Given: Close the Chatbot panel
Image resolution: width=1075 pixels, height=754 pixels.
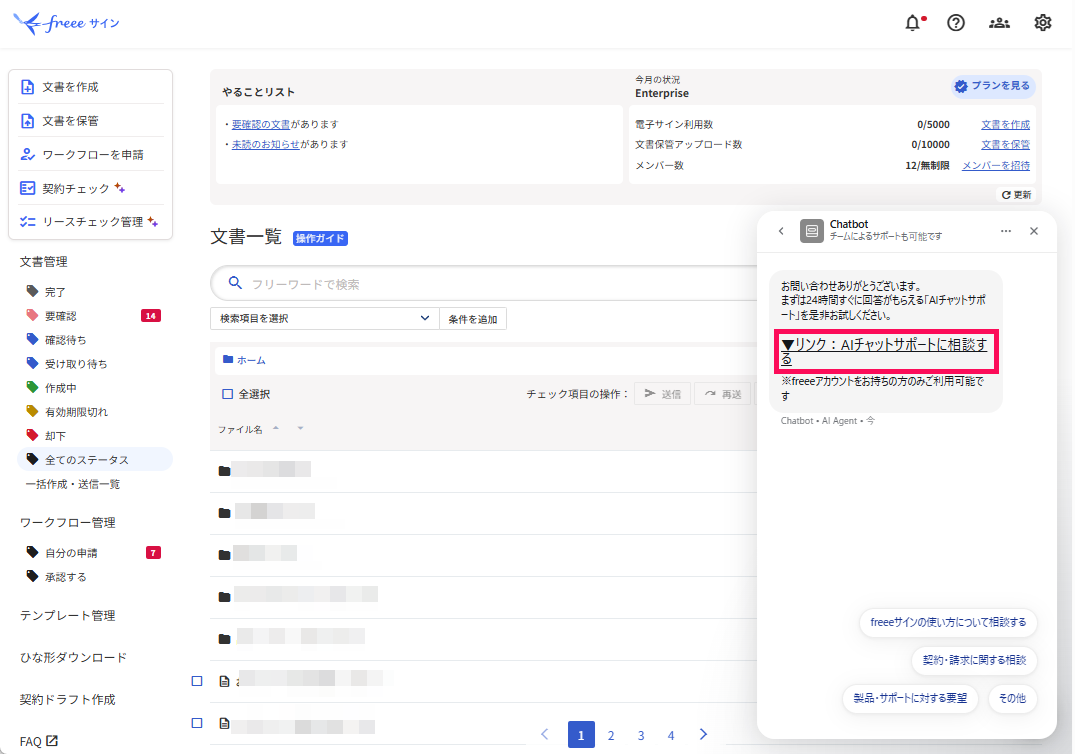Looking at the screenshot, I should (1034, 231).
